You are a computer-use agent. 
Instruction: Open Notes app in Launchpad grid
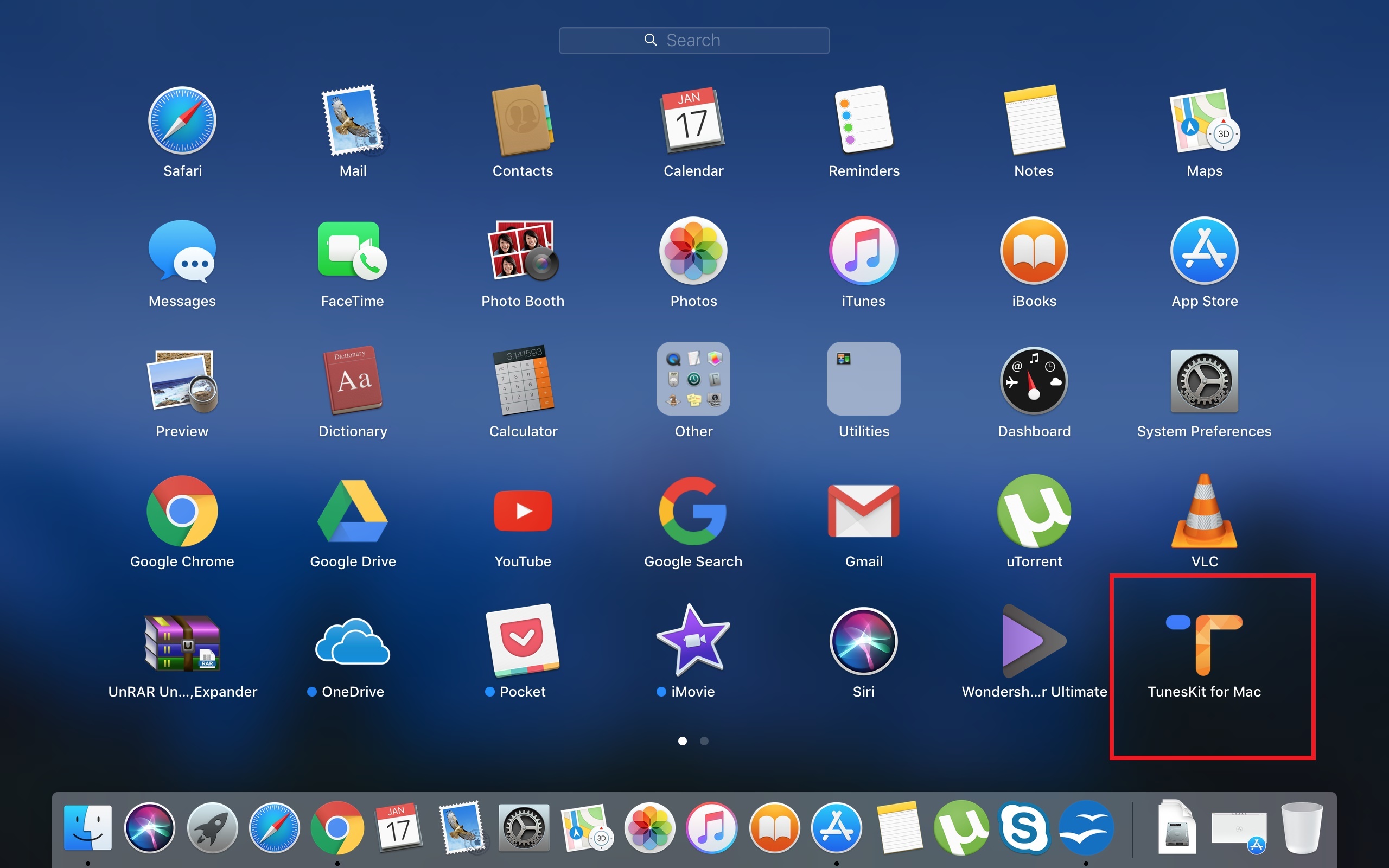1034,120
